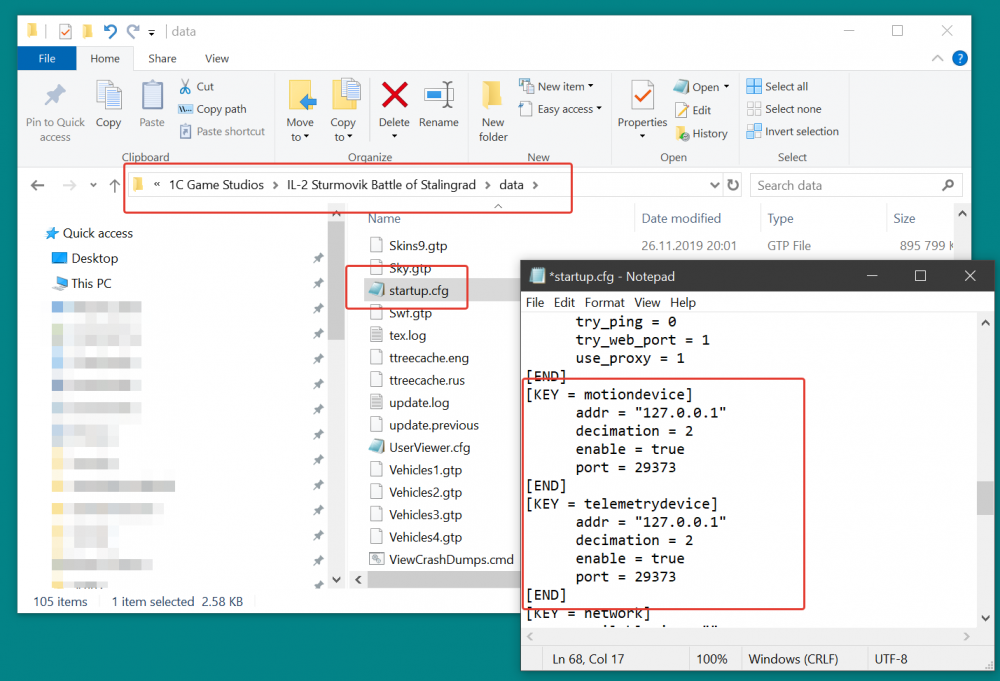Open recent locations dropdown
The width and height of the screenshot is (1000, 681).
[93, 186]
